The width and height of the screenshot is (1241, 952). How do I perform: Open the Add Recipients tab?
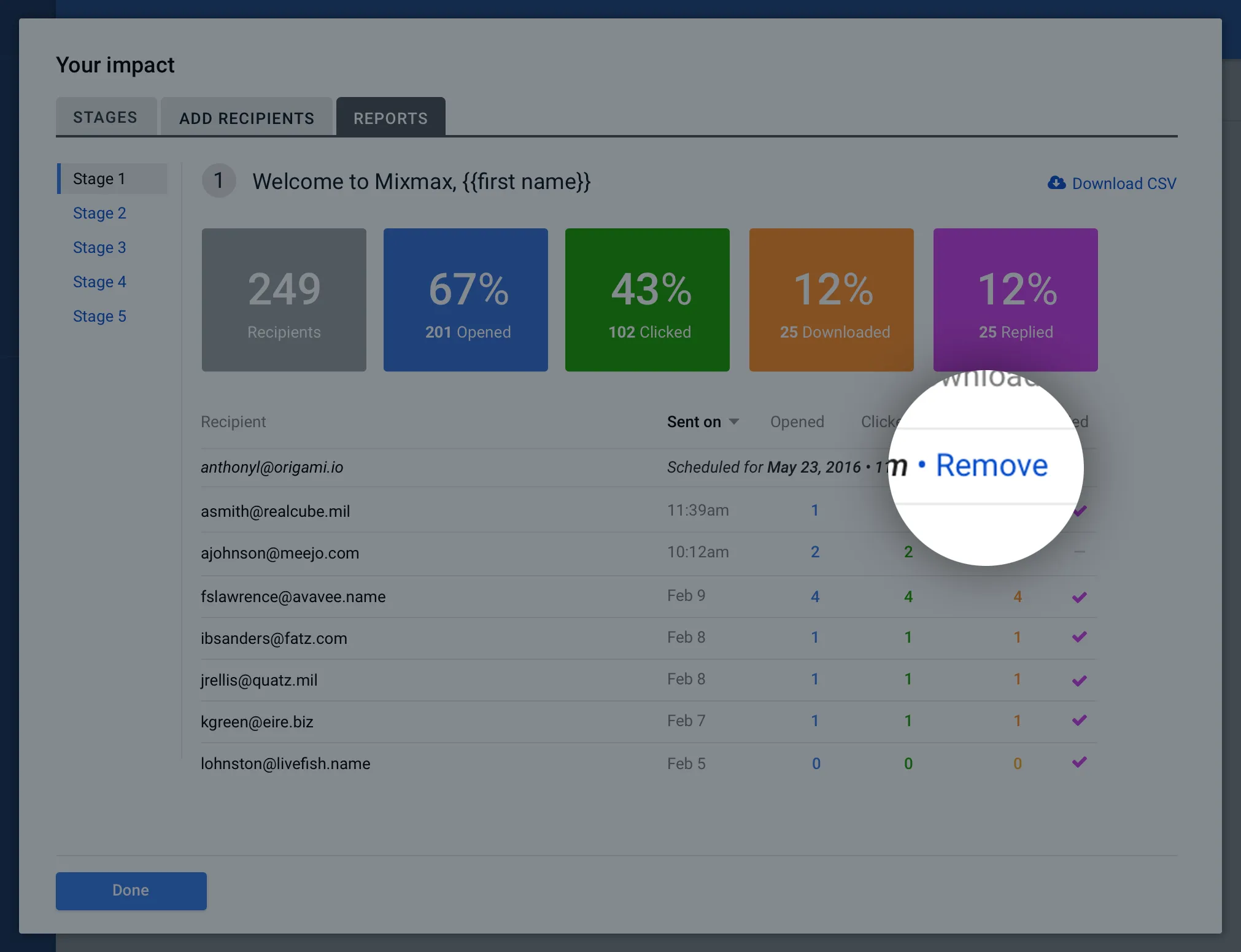coord(247,117)
